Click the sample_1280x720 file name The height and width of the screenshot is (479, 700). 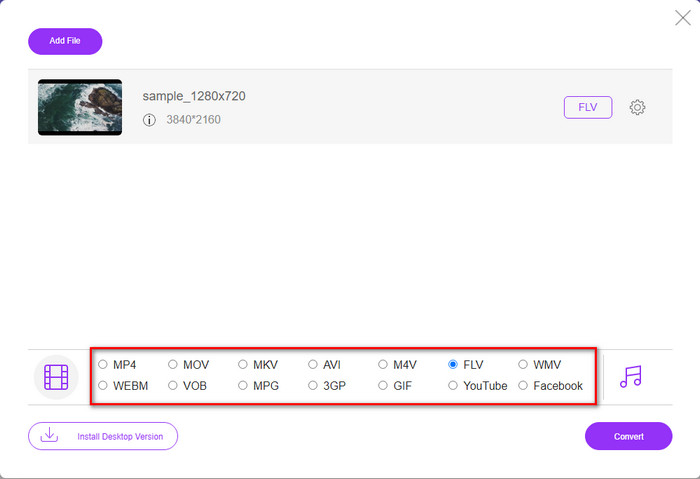[194, 96]
